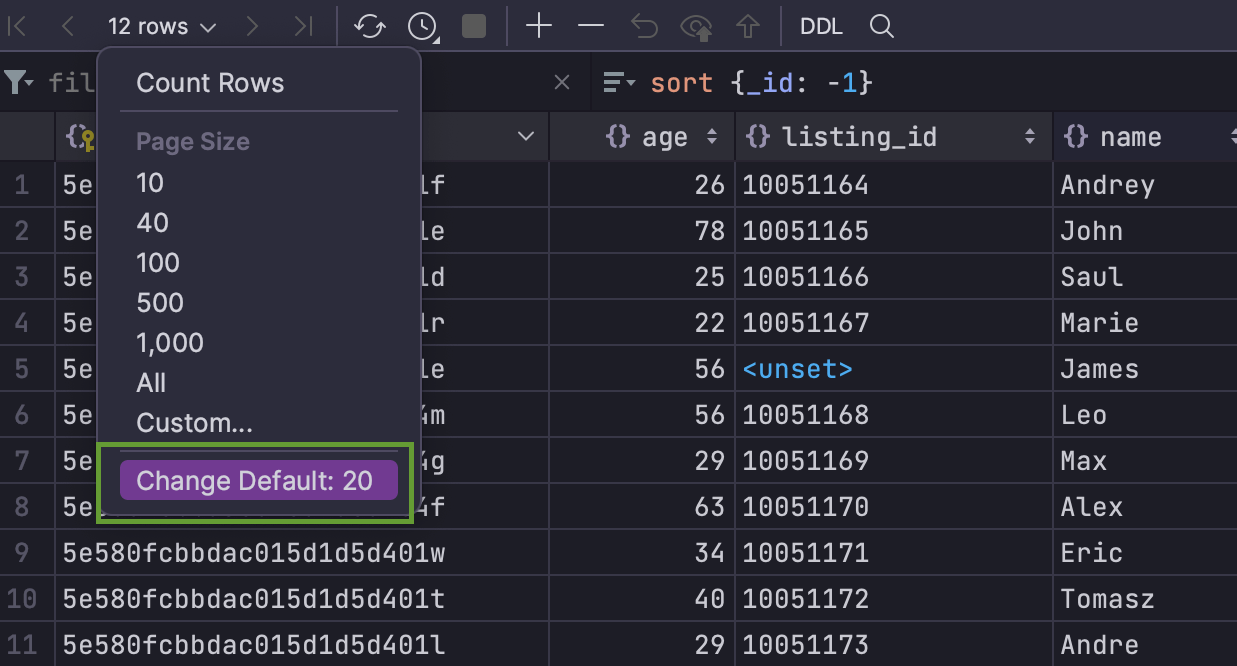Click the DDL button in toolbar
The width and height of the screenshot is (1237, 666).
(821, 27)
